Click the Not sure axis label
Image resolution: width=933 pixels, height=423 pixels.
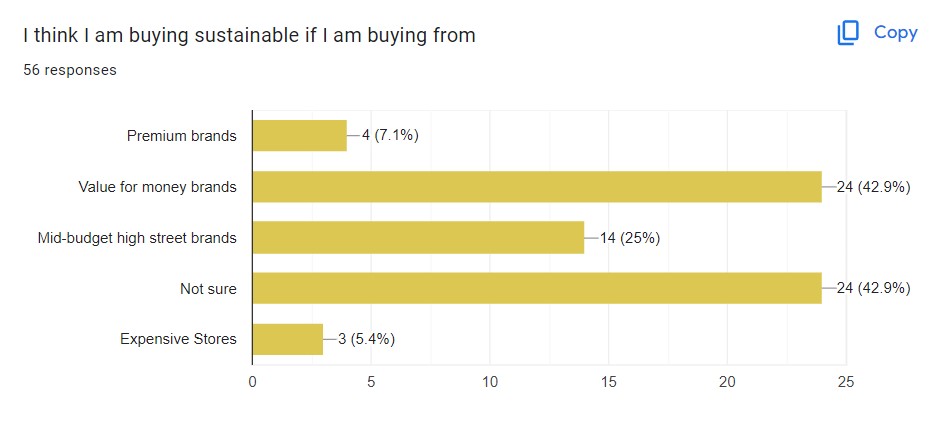[208, 289]
